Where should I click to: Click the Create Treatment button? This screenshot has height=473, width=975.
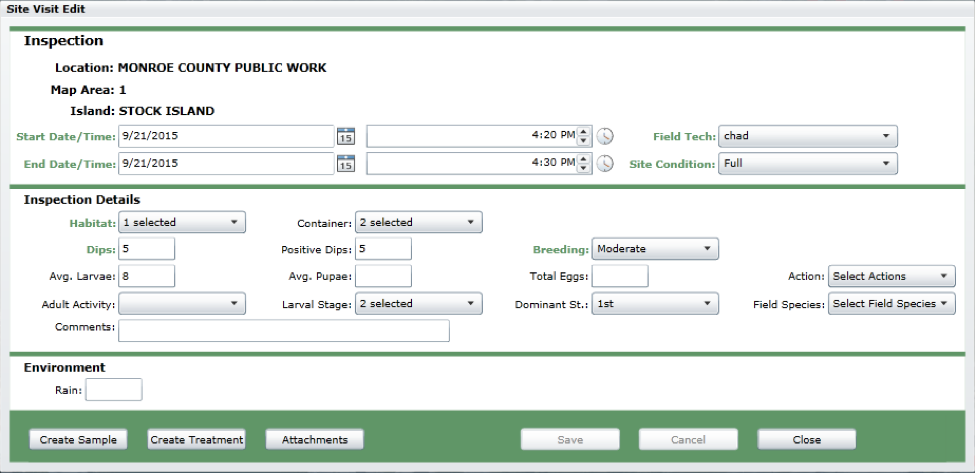click(196, 439)
